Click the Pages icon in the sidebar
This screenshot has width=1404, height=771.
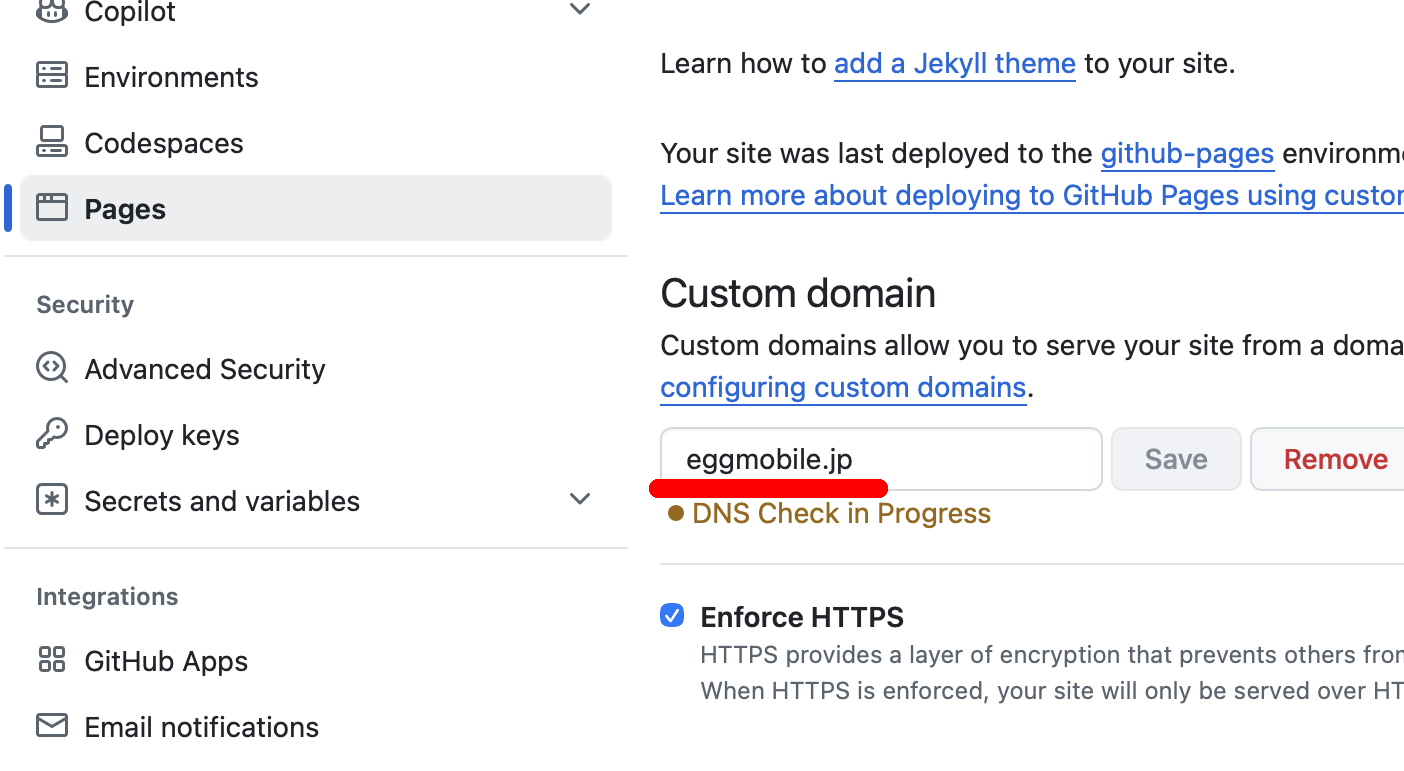51,207
